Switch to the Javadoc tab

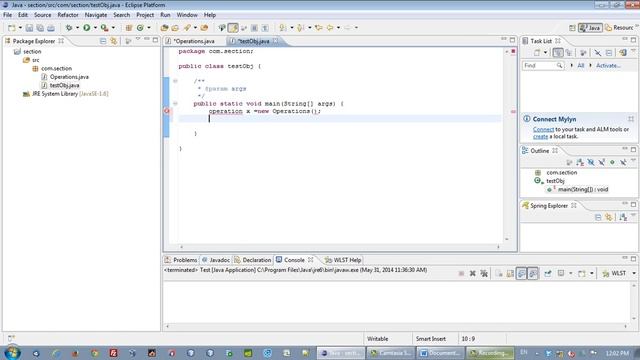[216, 260]
